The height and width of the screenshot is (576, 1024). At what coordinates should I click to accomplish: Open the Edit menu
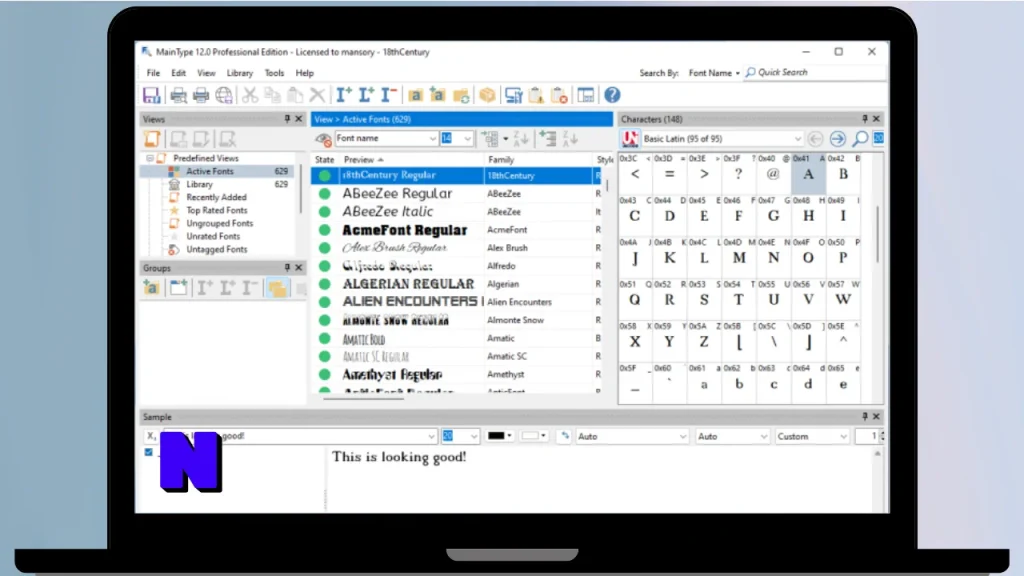(x=178, y=73)
